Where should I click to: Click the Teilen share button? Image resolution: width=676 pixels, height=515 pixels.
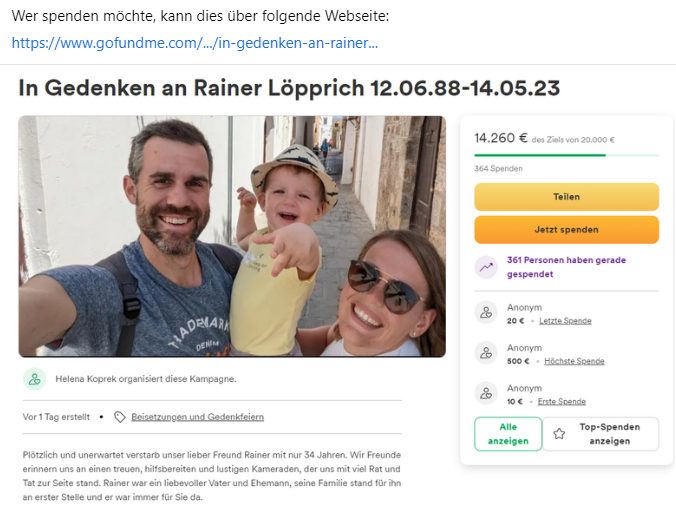[x=566, y=197]
